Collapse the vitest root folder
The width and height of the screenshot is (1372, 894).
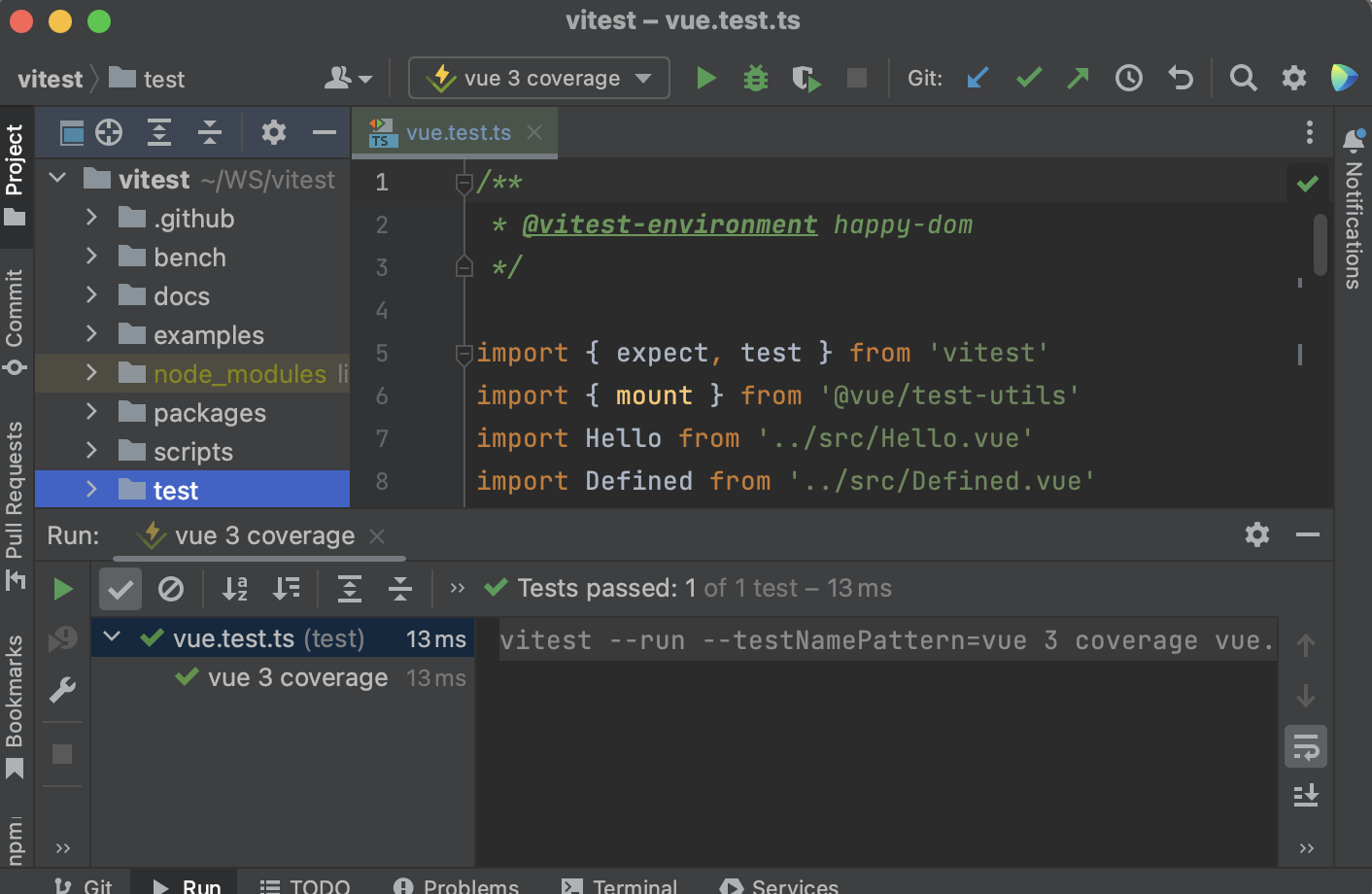57,179
